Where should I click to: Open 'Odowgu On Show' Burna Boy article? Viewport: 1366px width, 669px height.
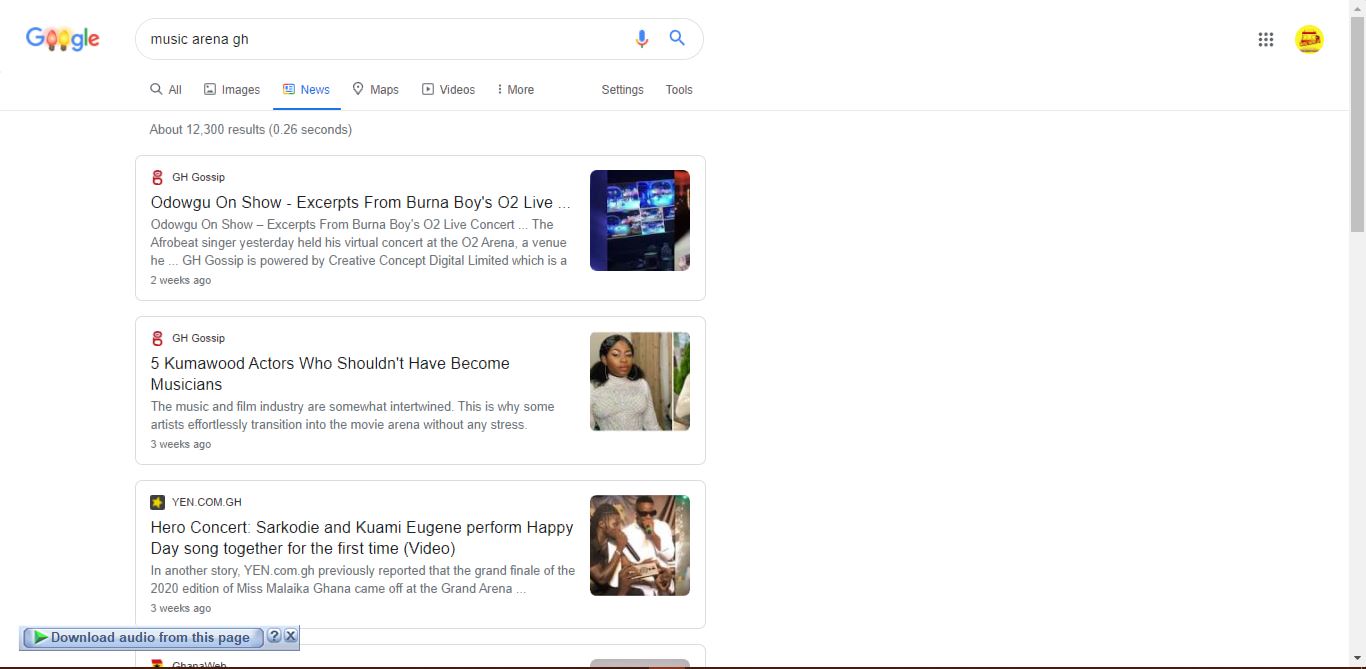click(x=361, y=202)
